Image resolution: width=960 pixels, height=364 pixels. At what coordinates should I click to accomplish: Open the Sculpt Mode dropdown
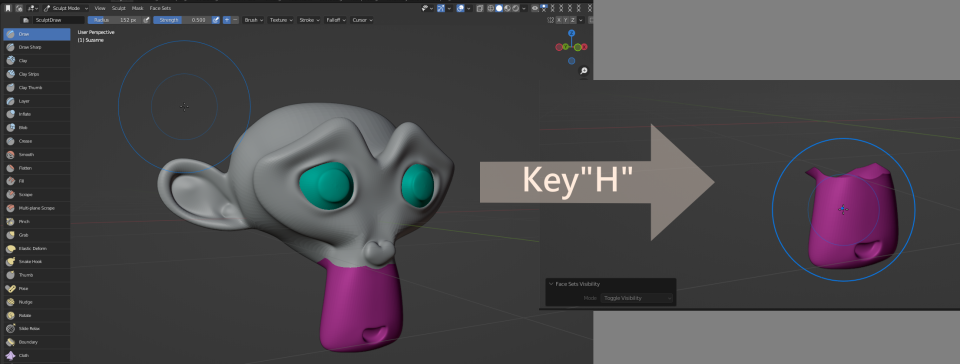pos(66,9)
